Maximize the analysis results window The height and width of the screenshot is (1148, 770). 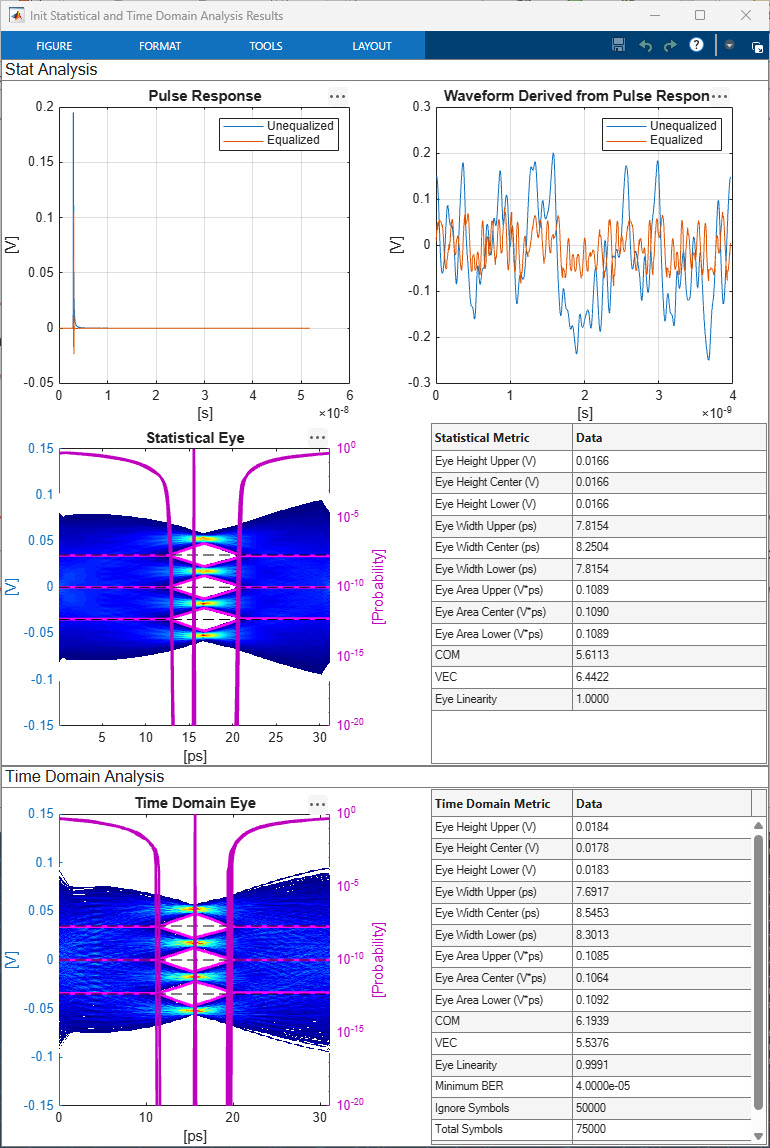click(700, 15)
